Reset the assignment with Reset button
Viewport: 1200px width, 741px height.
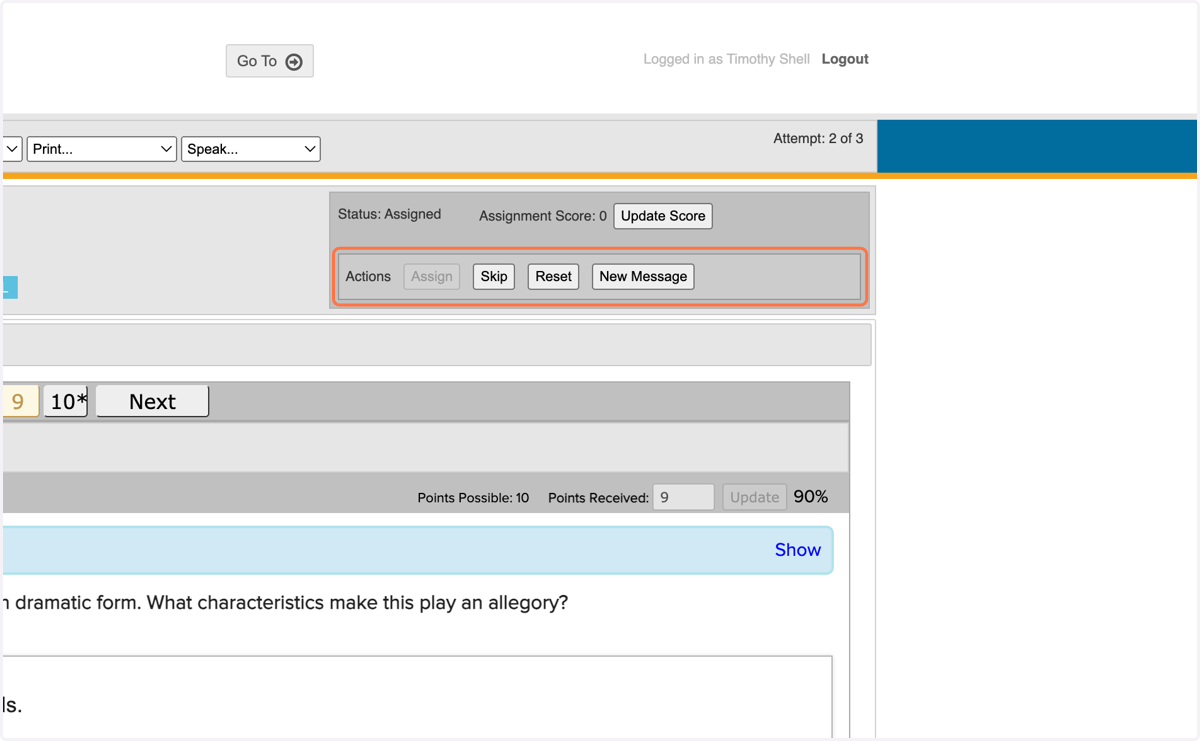point(553,277)
